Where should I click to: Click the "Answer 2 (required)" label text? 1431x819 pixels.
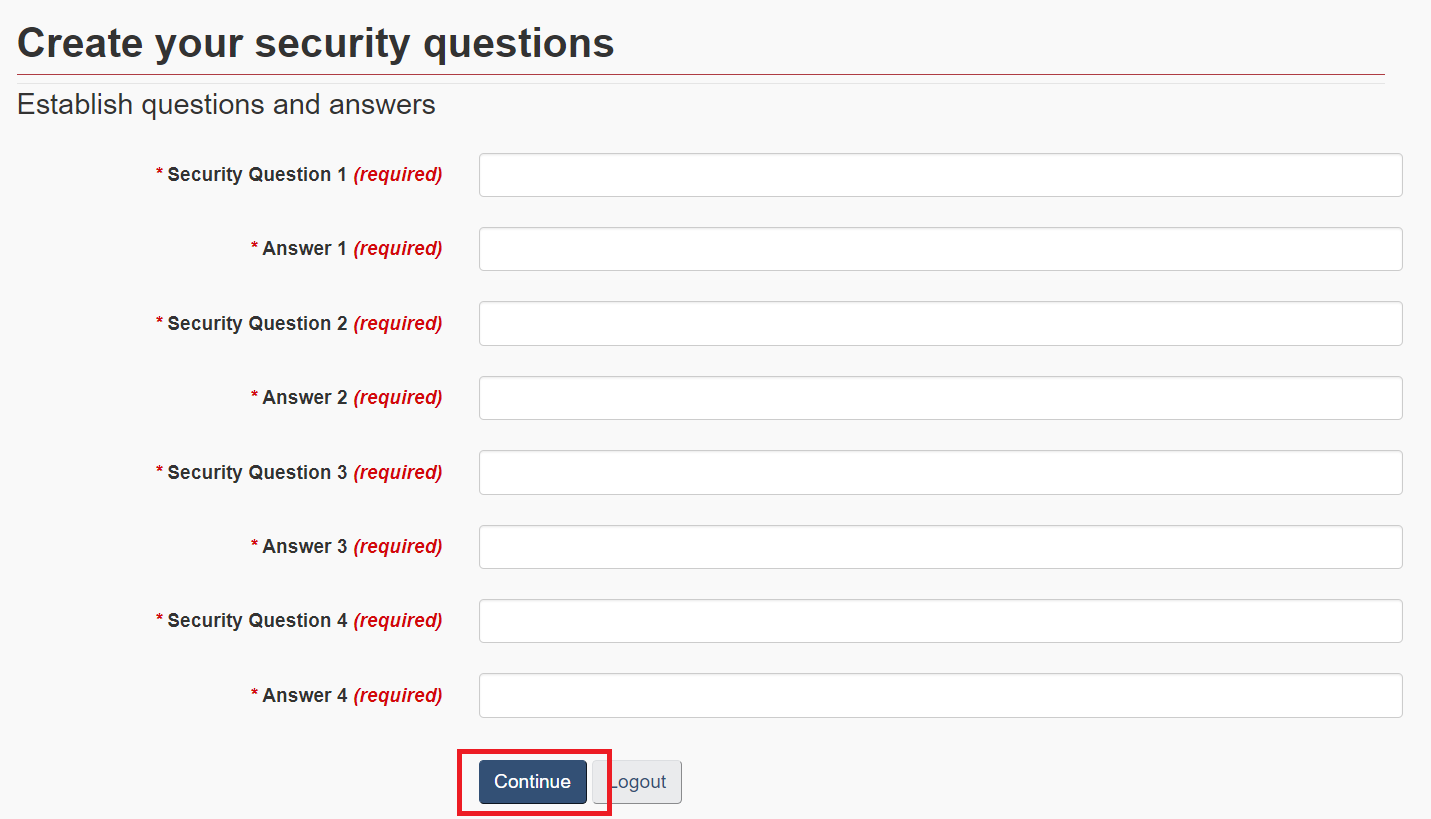pos(346,398)
